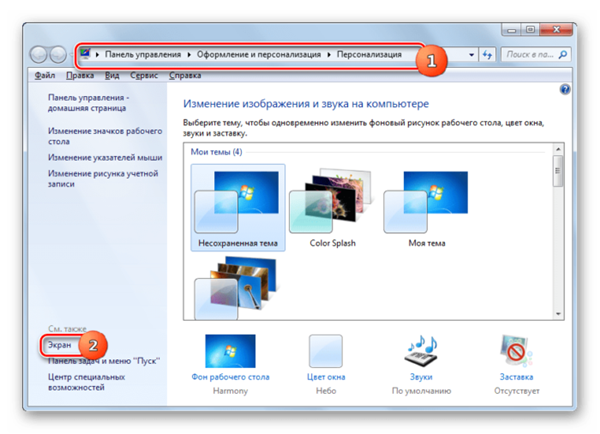Open the "Звуки" text link

[421, 377]
